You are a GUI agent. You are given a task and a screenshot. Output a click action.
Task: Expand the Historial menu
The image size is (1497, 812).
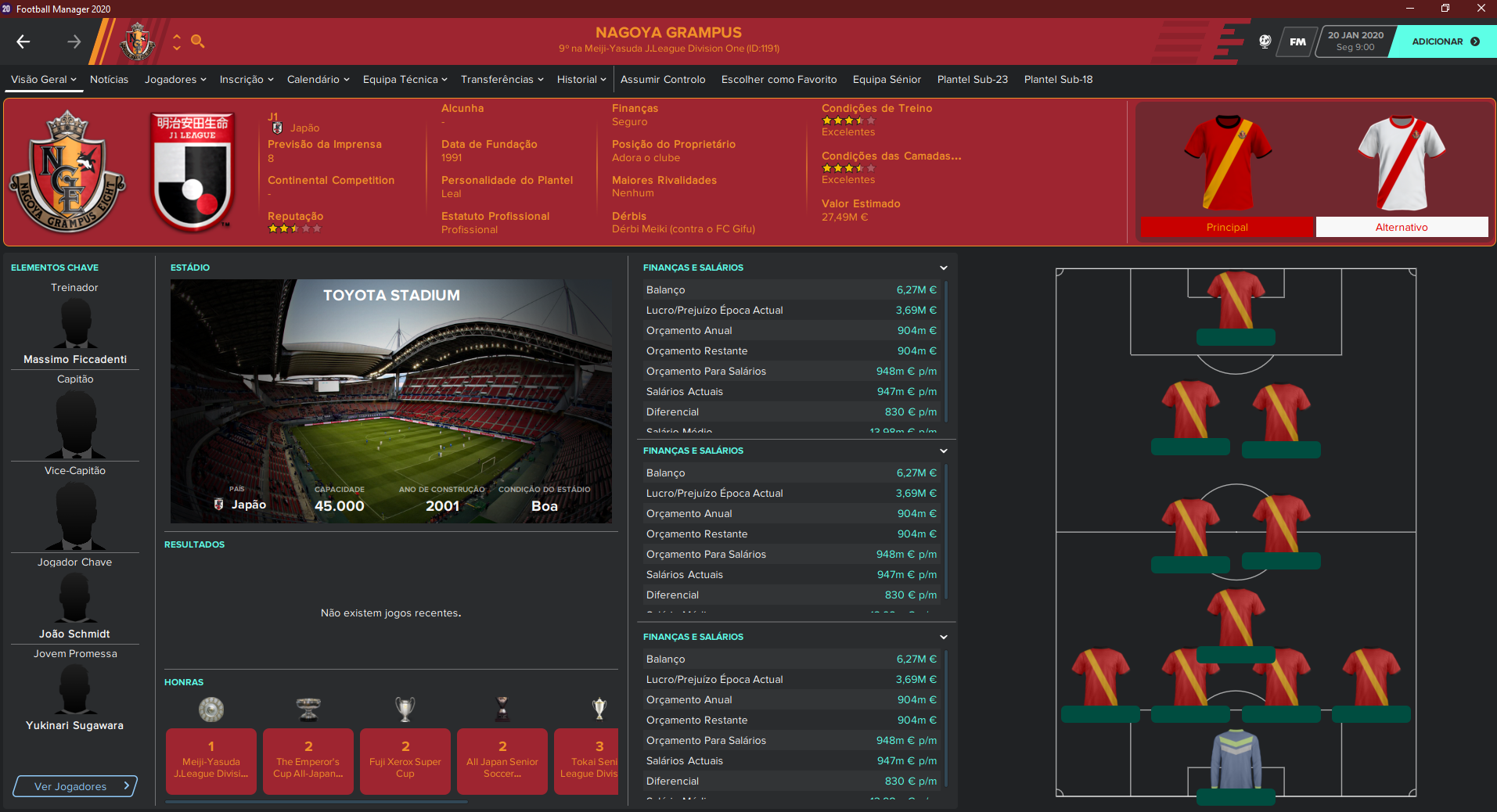click(581, 80)
